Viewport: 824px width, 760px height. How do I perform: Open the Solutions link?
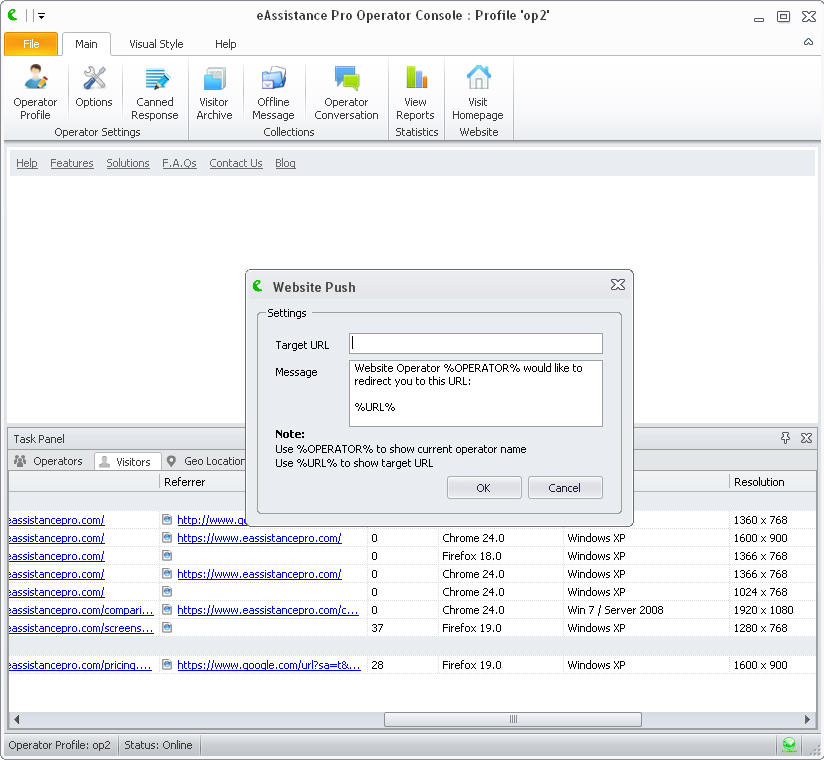point(128,163)
